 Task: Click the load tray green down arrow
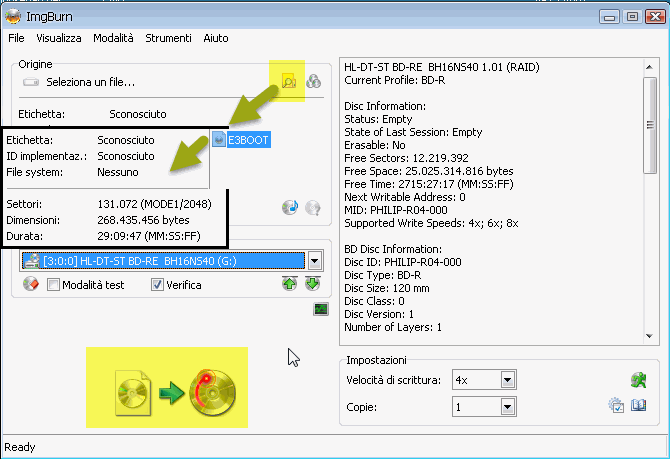click(313, 283)
